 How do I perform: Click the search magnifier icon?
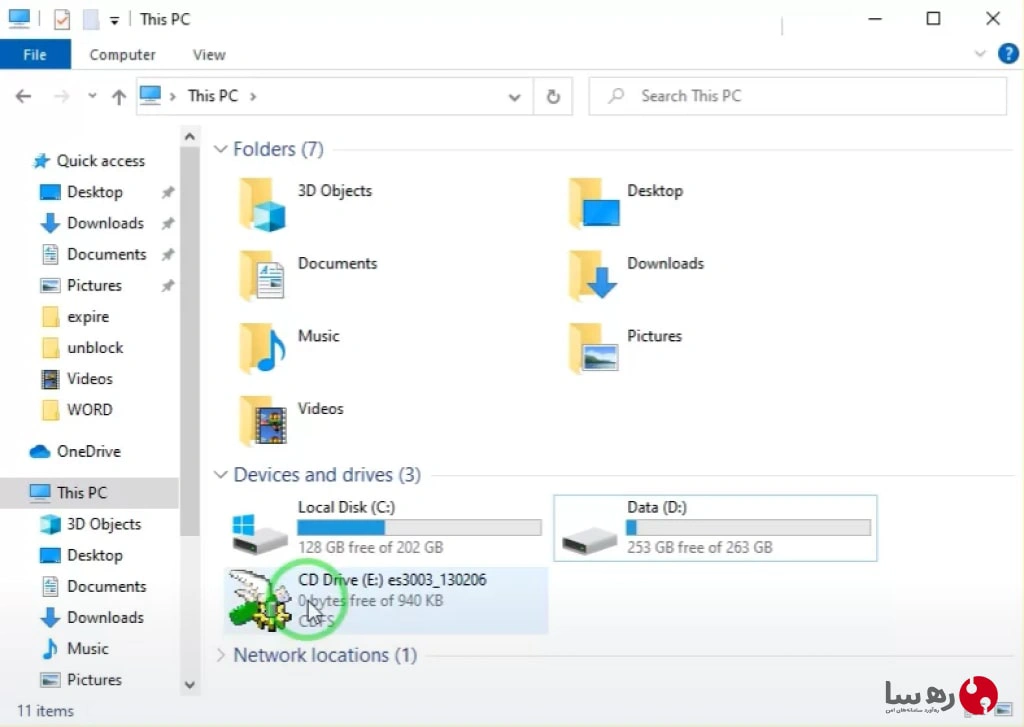[x=615, y=96]
